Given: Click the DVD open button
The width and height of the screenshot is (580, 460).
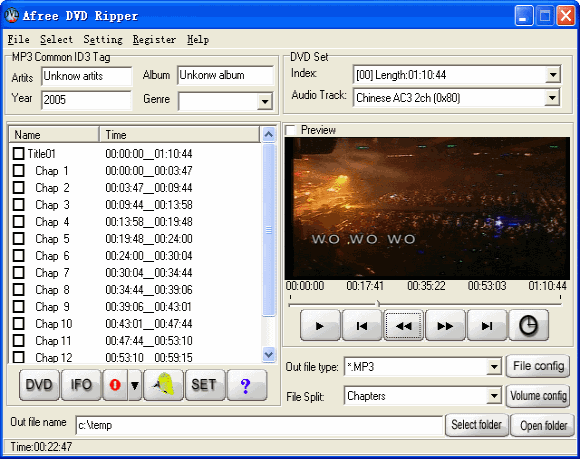Looking at the screenshot, I should tap(39, 385).
